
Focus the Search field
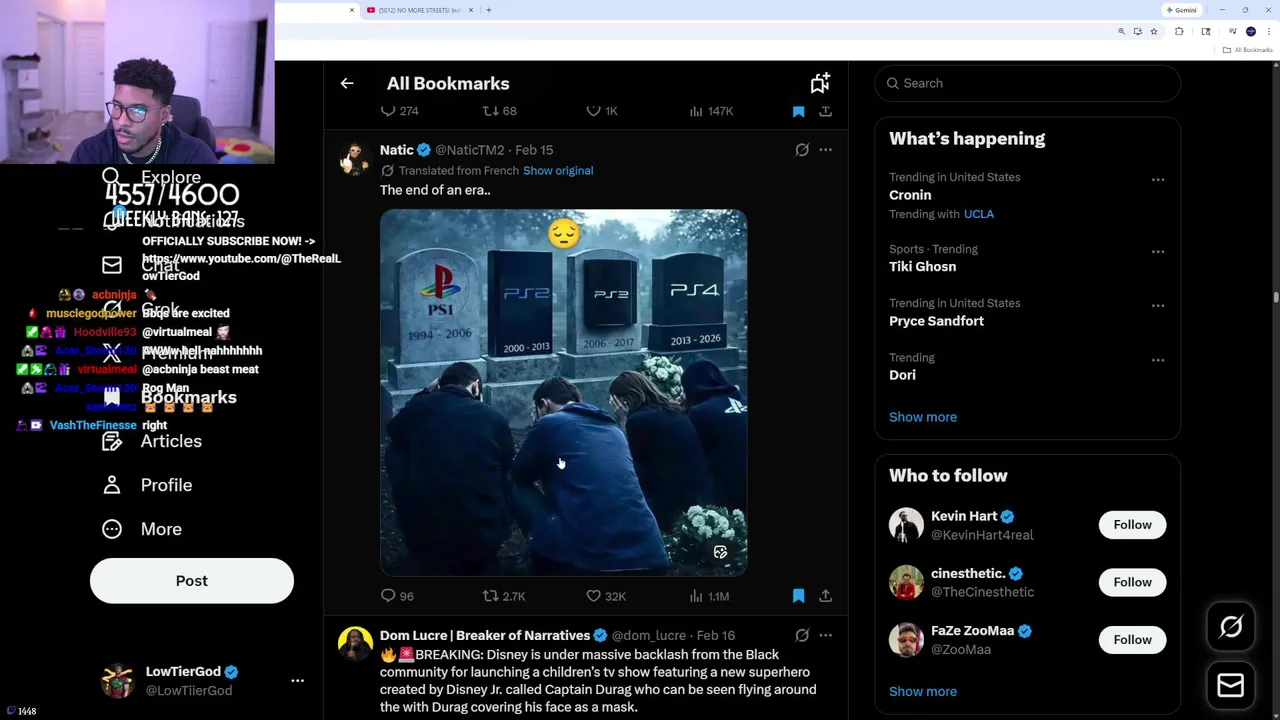point(1028,83)
